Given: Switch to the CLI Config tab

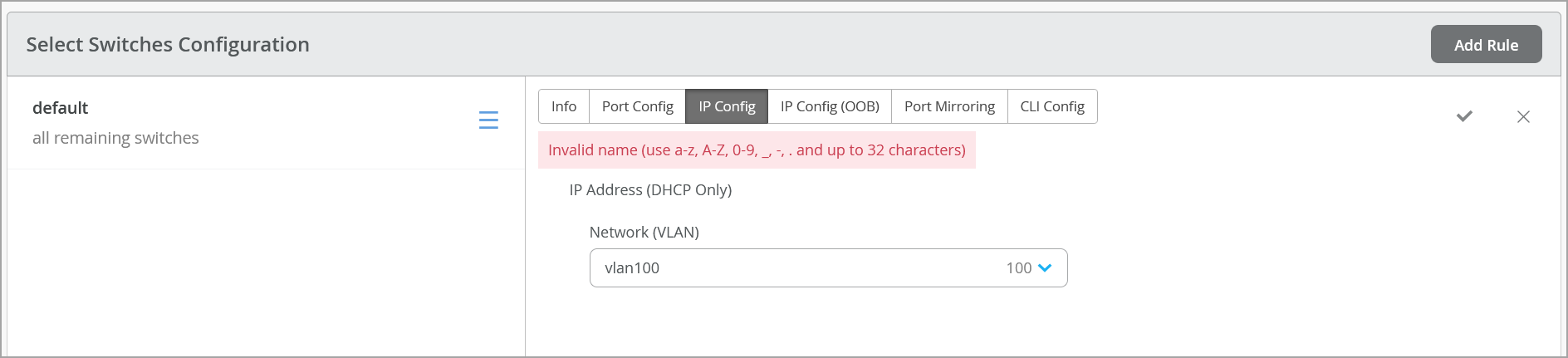Looking at the screenshot, I should (1052, 106).
